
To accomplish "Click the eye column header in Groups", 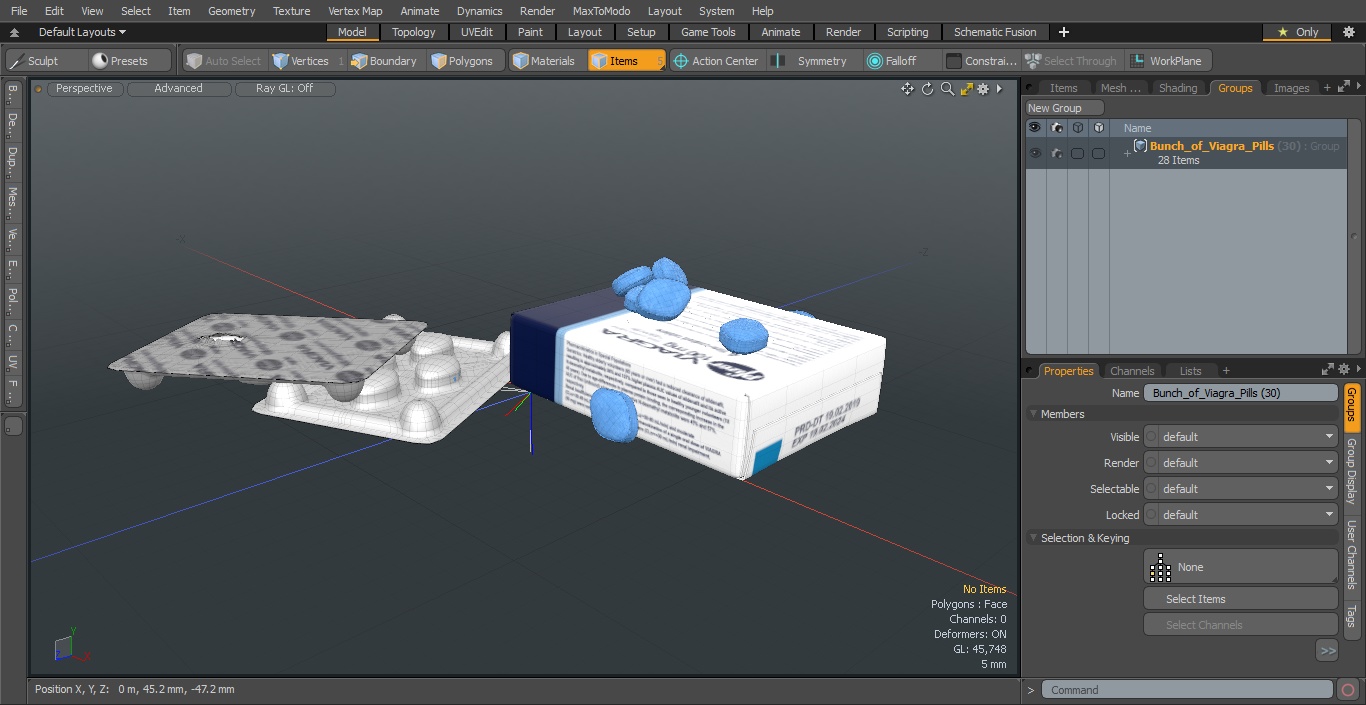I will click(1035, 128).
